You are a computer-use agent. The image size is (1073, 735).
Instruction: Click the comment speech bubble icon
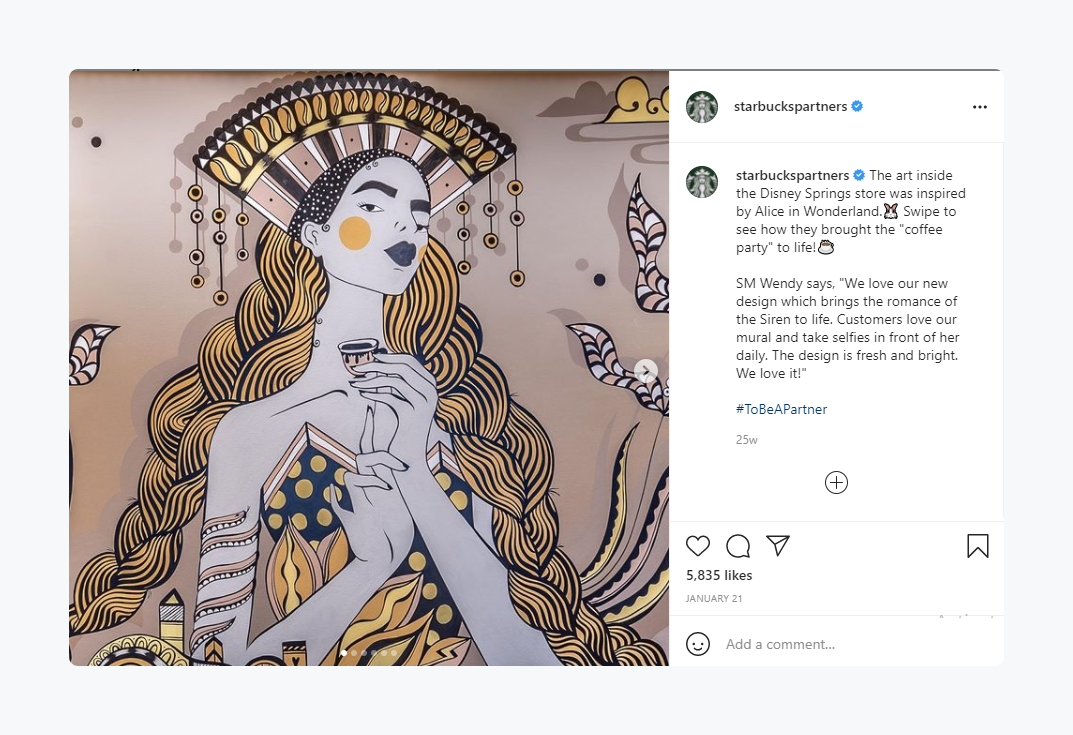pyautogui.click(x=738, y=546)
